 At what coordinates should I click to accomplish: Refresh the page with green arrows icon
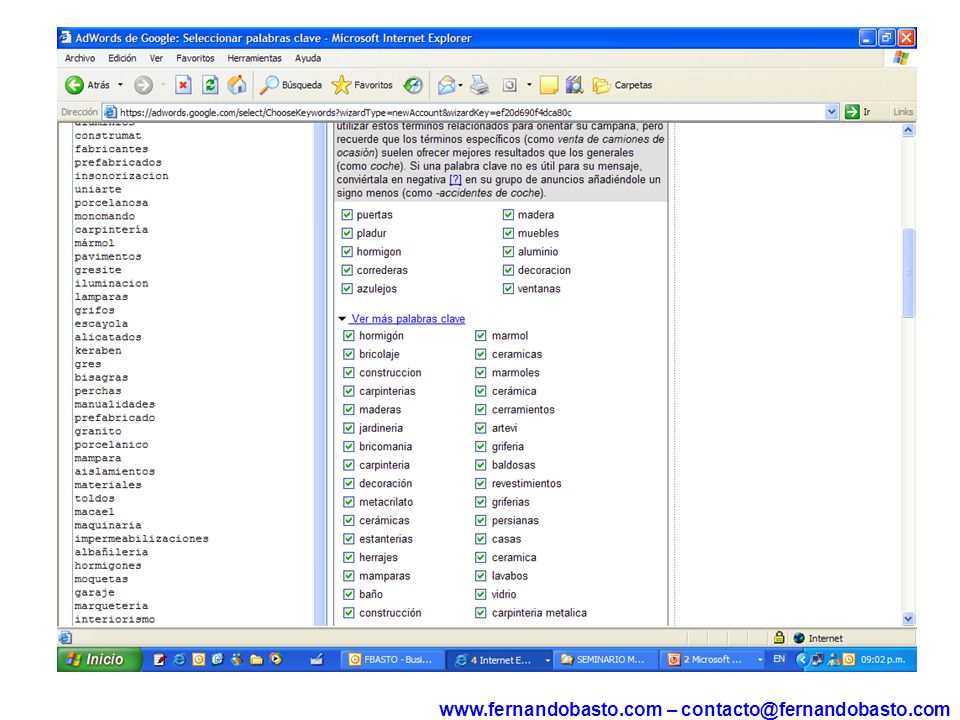click(210, 85)
